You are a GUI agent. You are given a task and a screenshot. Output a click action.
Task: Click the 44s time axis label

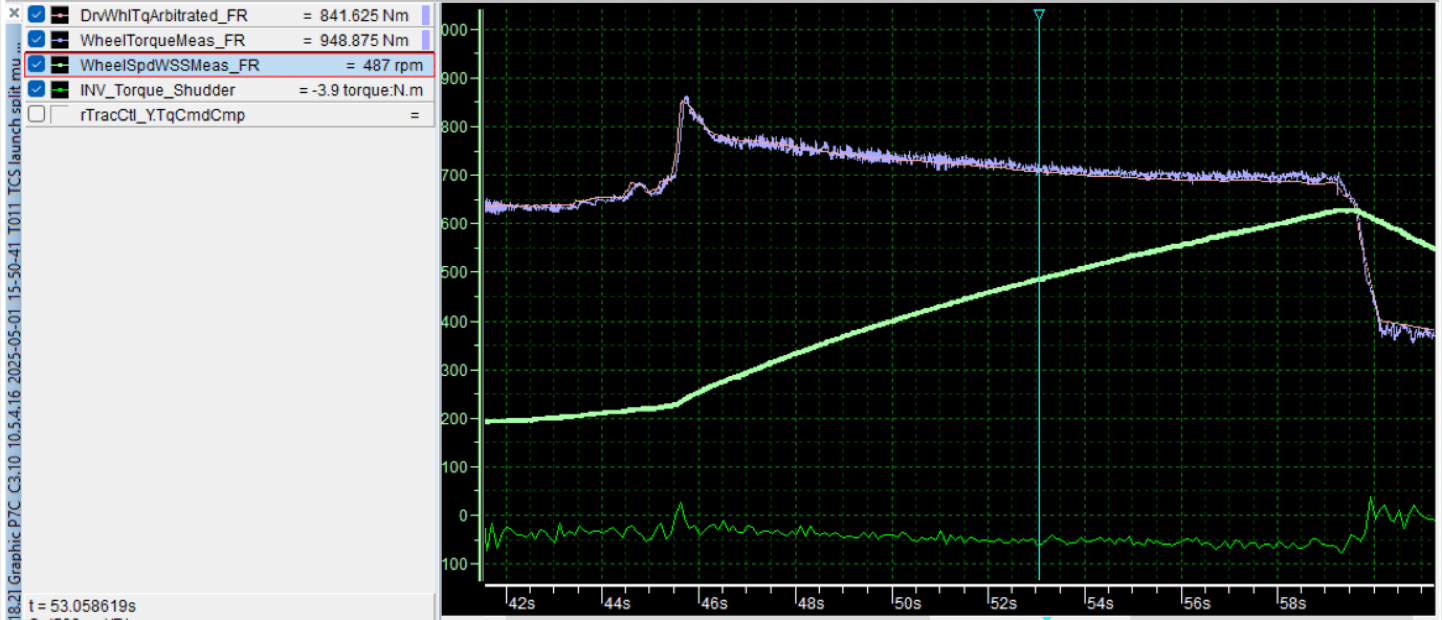pos(618,605)
